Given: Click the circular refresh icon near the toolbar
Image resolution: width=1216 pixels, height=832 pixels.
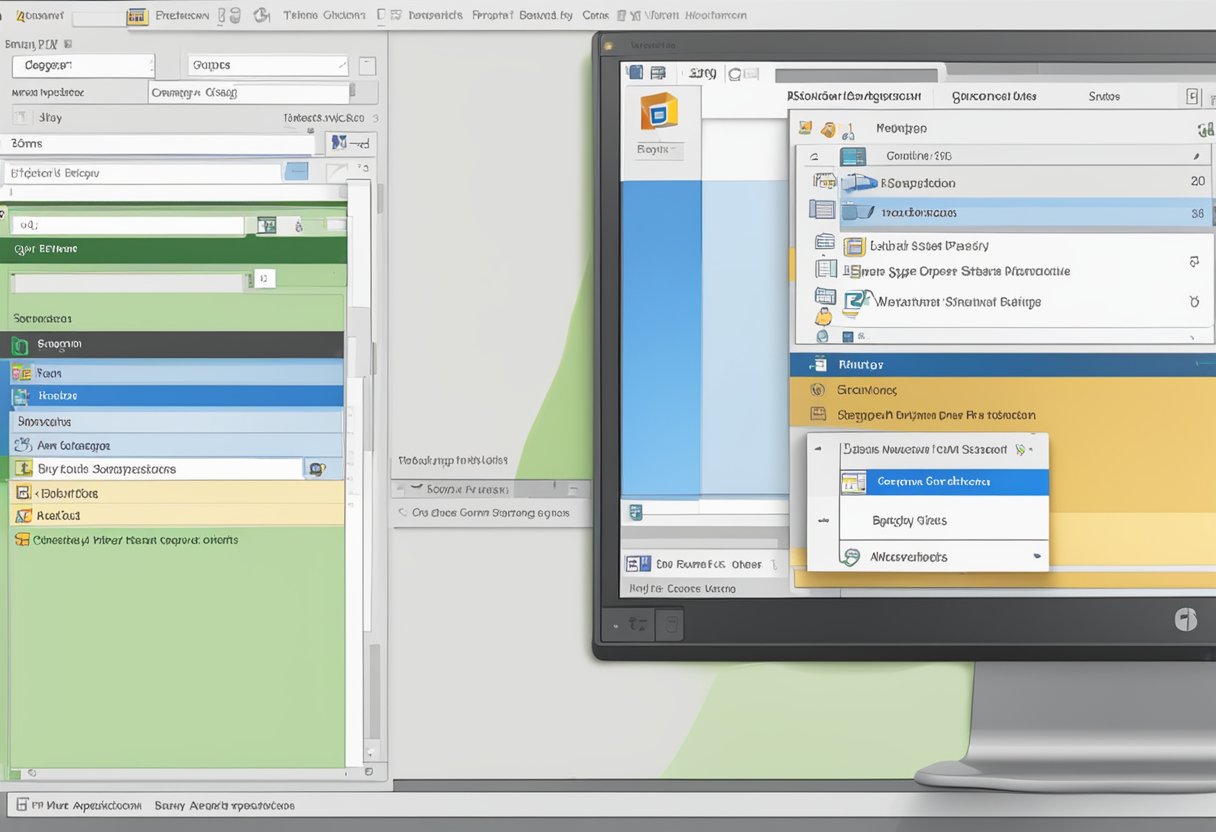Looking at the screenshot, I should coord(262,15).
